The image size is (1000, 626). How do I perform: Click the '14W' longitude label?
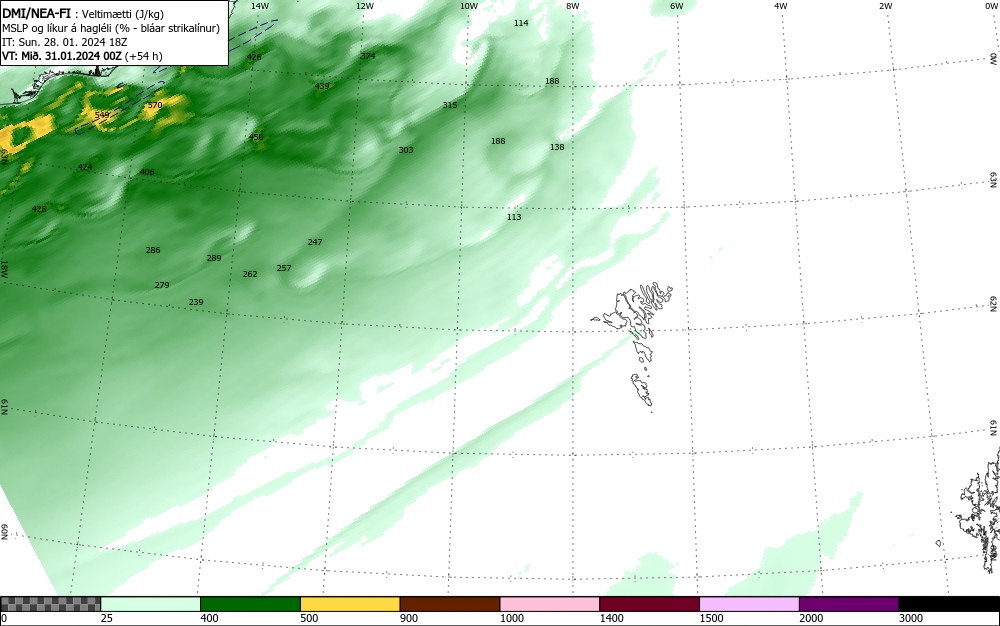260,6
